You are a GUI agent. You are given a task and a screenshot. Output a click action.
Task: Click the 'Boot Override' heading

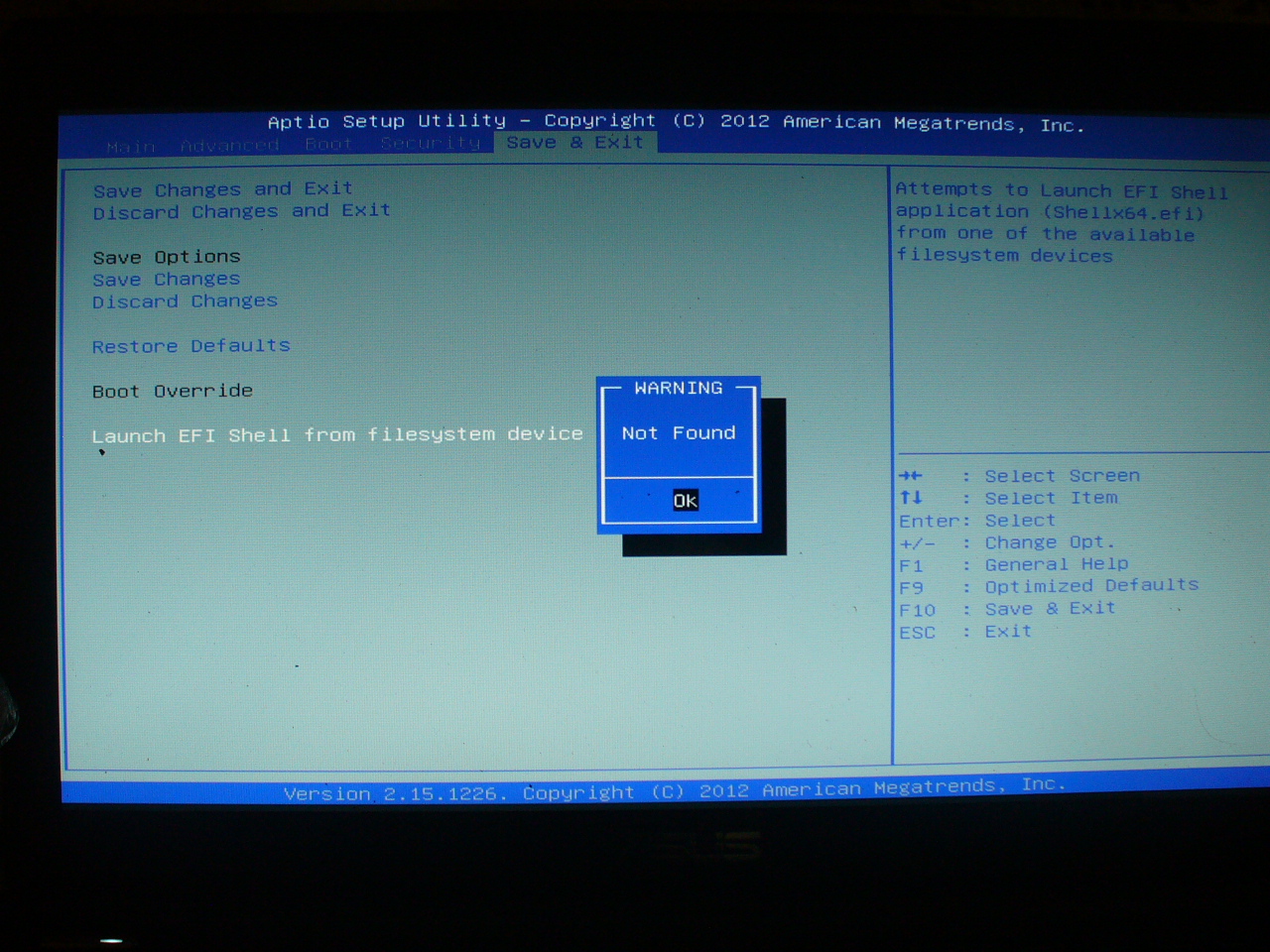pyautogui.click(x=173, y=391)
